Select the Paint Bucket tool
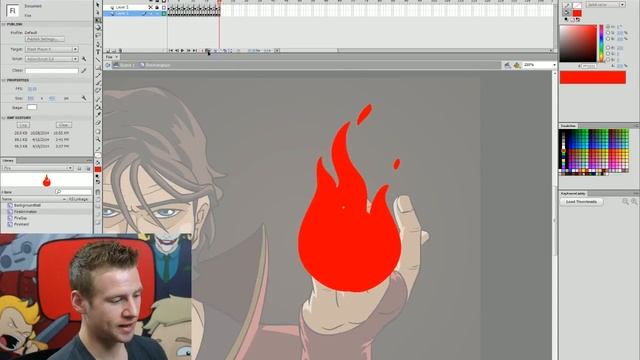 98,107
